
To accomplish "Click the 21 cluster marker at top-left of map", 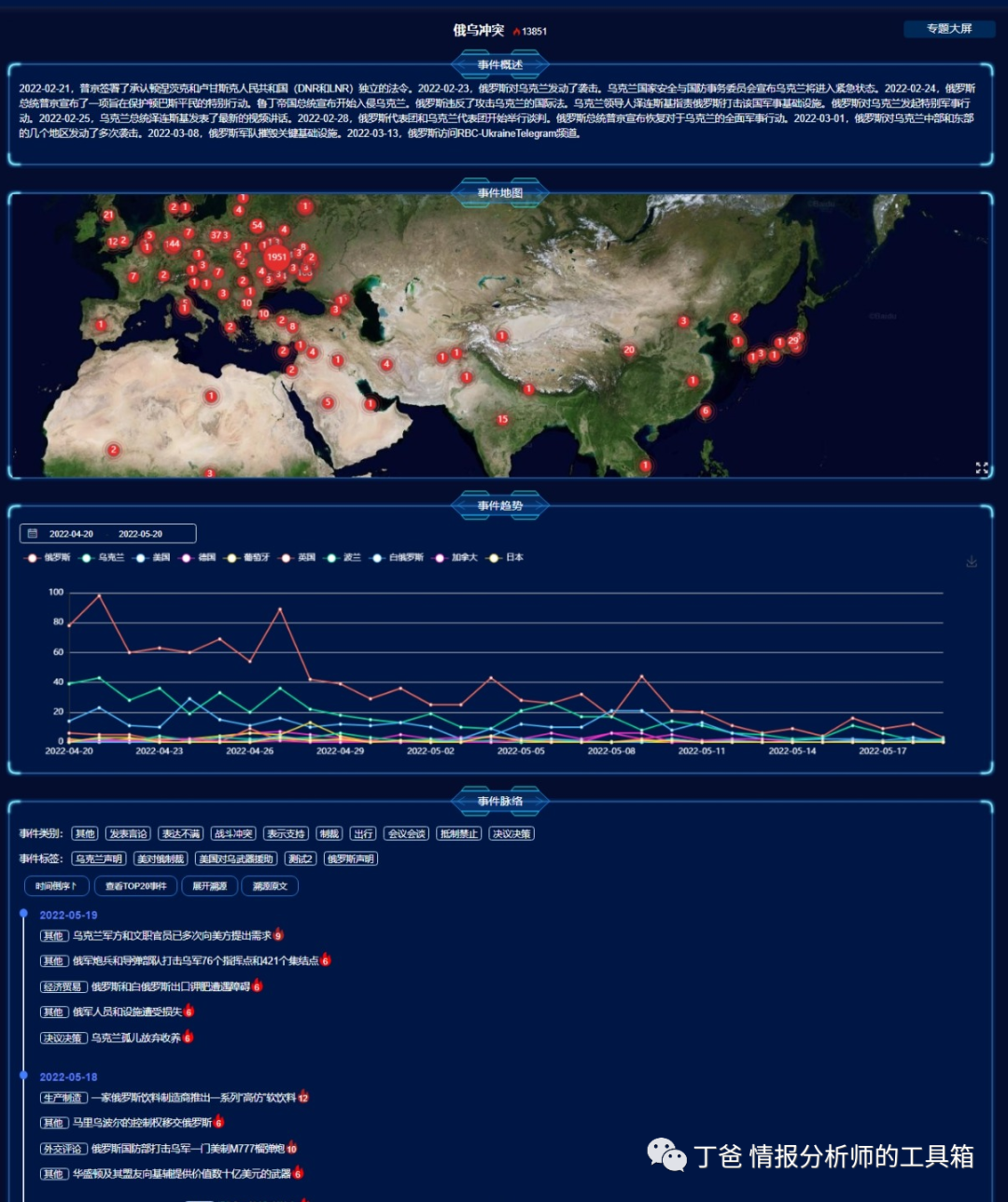I will (108, 216).
